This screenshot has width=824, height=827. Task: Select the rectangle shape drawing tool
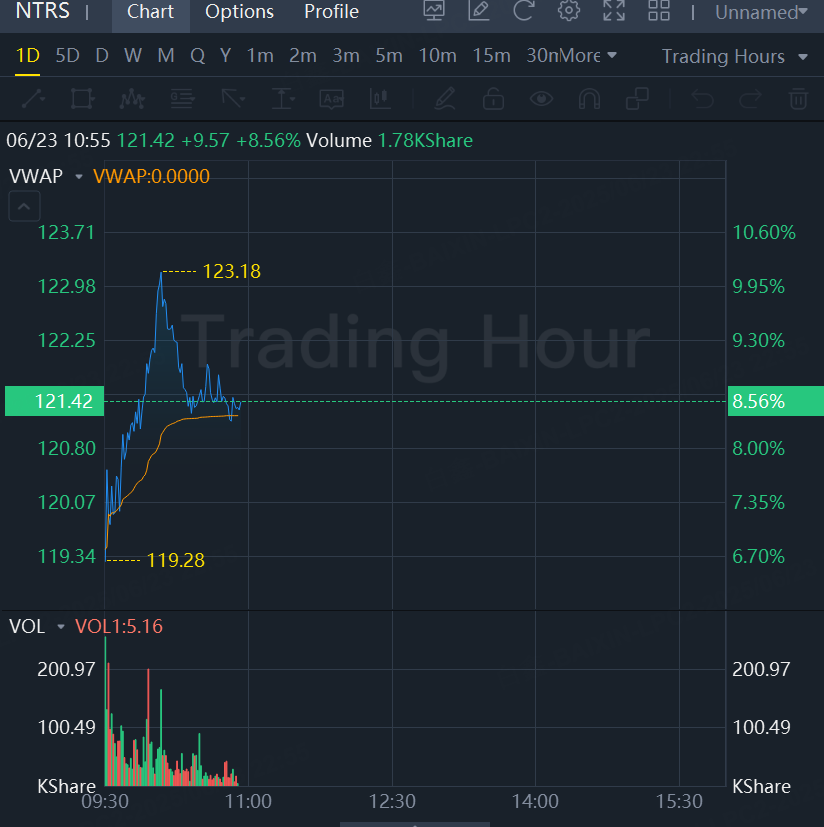pyautogui.click(x=82, y=99)
